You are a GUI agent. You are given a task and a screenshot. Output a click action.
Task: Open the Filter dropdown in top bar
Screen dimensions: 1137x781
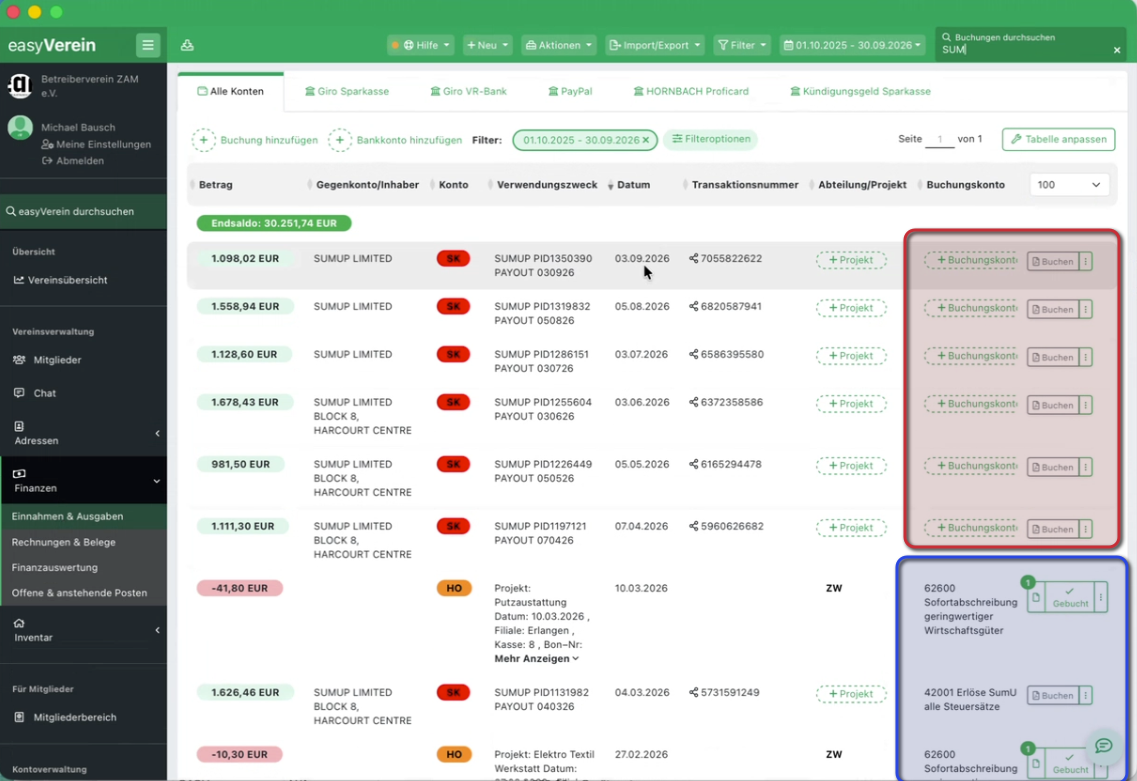(742, 45)
